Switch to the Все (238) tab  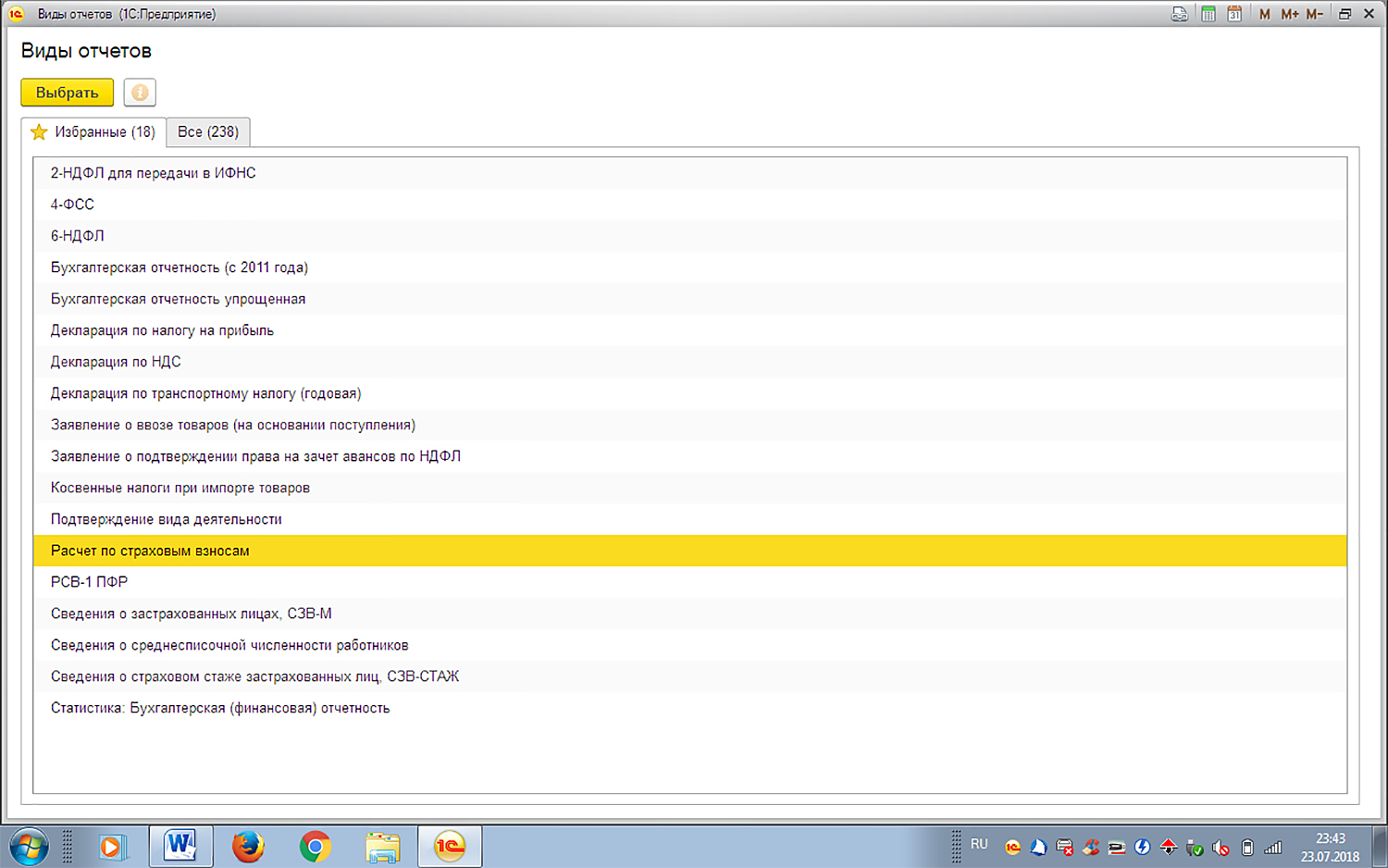pos(208,132)
